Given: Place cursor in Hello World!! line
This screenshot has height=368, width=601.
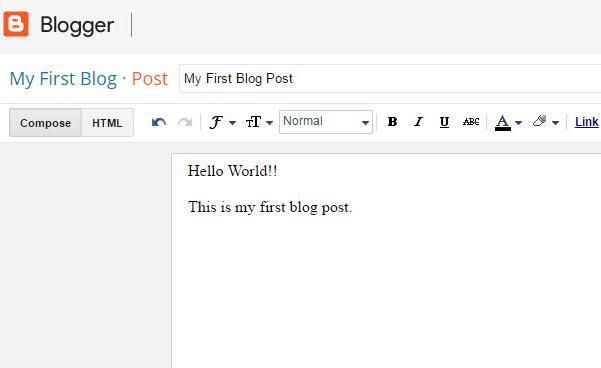Looking at the screenshot, I should pos(232,171).
